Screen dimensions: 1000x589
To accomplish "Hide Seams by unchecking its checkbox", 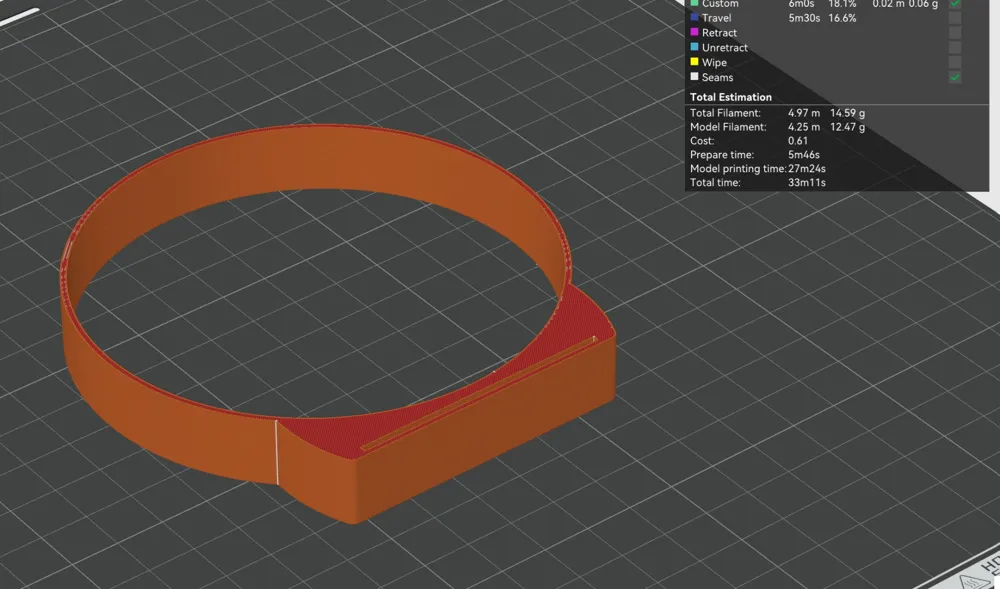I will [955, 77].
